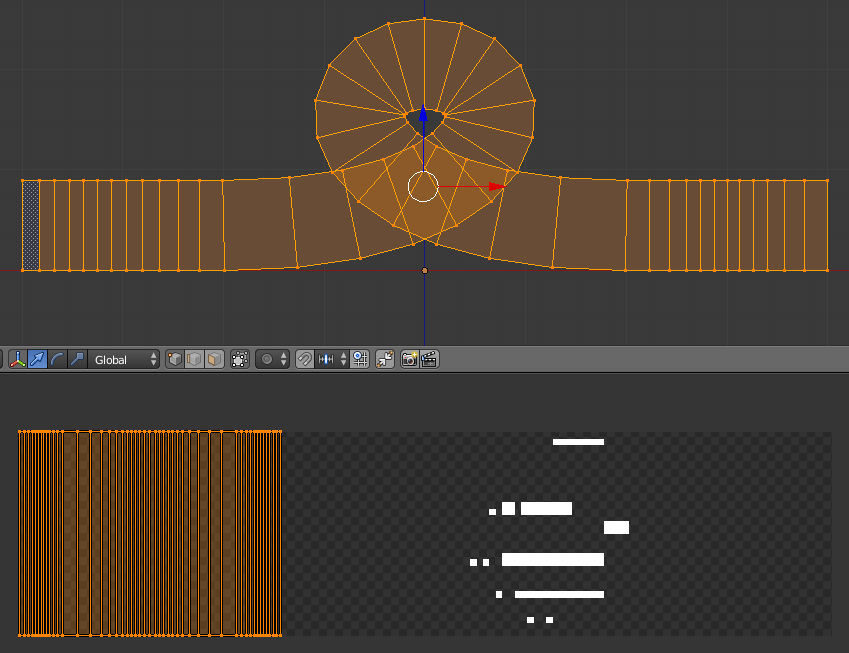Switch to face select mode

214,360
